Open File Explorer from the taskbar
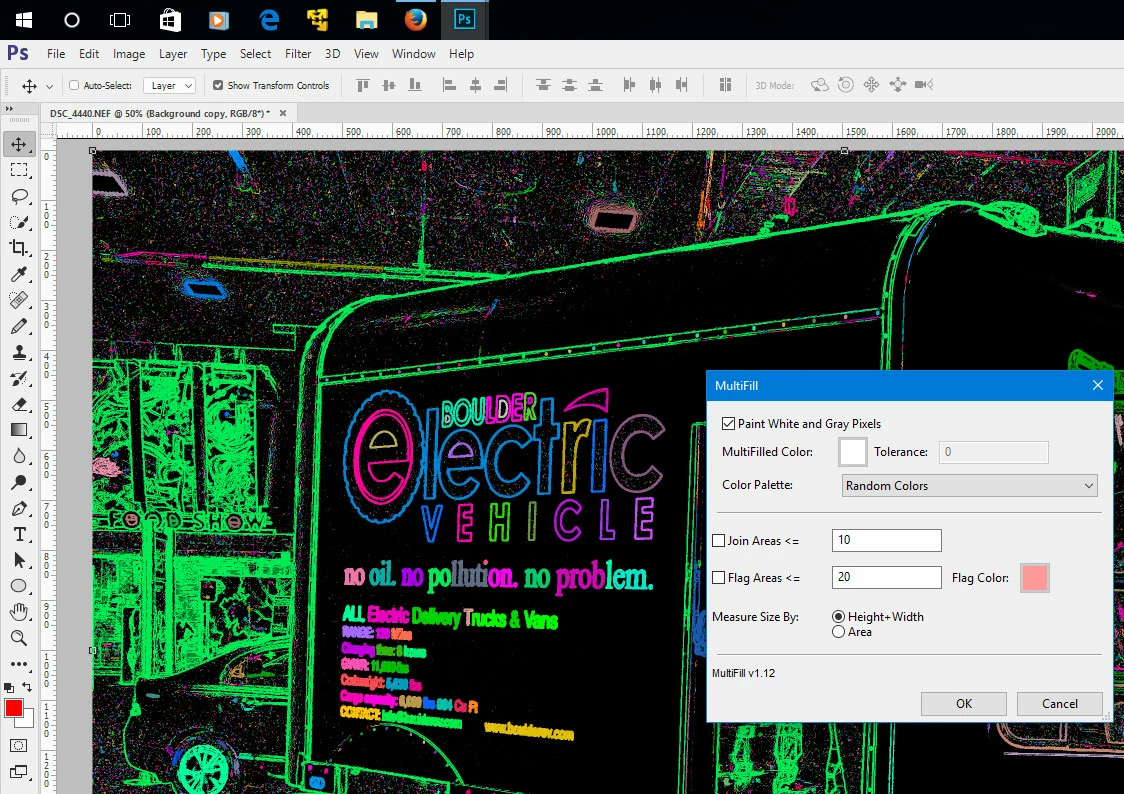This screenshot has height=794, width=1124. tap(366, 19)
